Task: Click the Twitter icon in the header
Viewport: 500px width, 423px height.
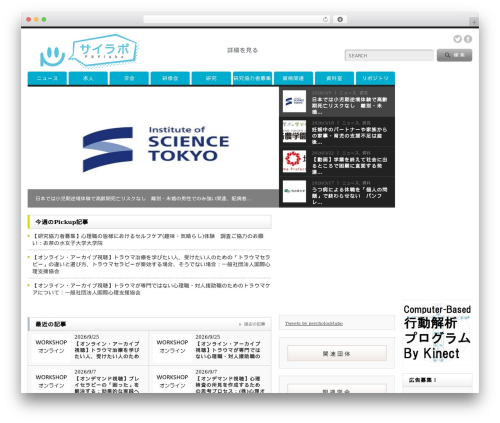Action: click(457, 39)
